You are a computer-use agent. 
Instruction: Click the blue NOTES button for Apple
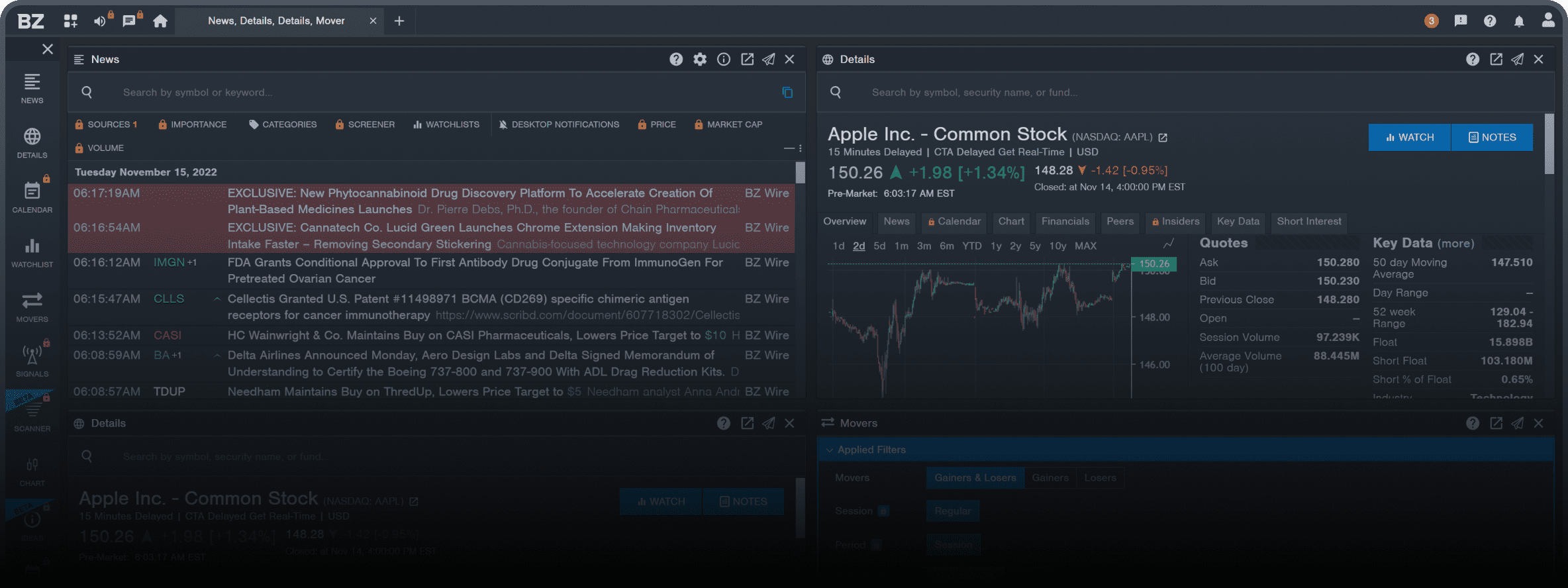[x=1493, y=138]
